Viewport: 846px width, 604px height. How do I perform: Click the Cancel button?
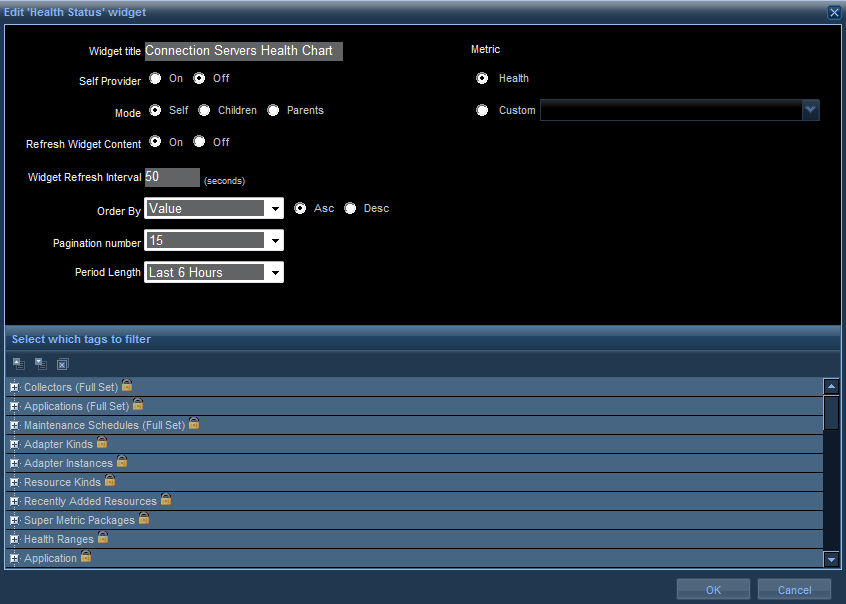(x=794, y=590)
